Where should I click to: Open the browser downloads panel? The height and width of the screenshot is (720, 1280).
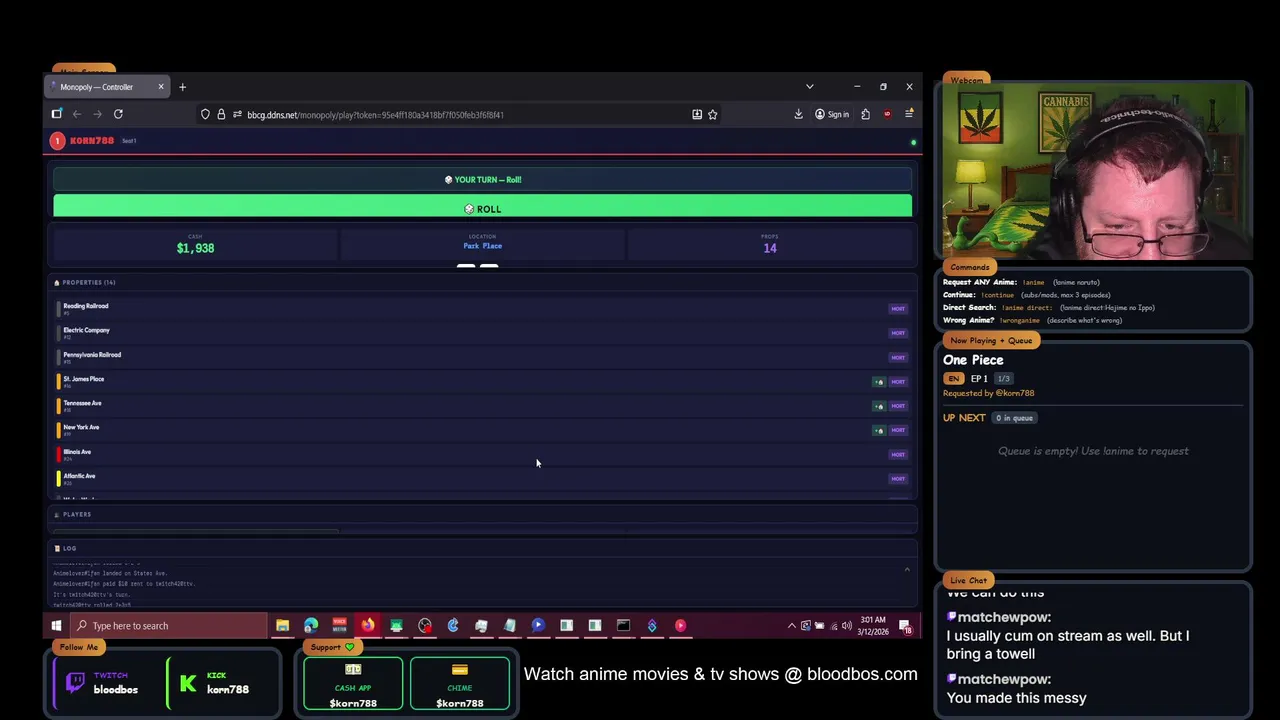[798, 114]
